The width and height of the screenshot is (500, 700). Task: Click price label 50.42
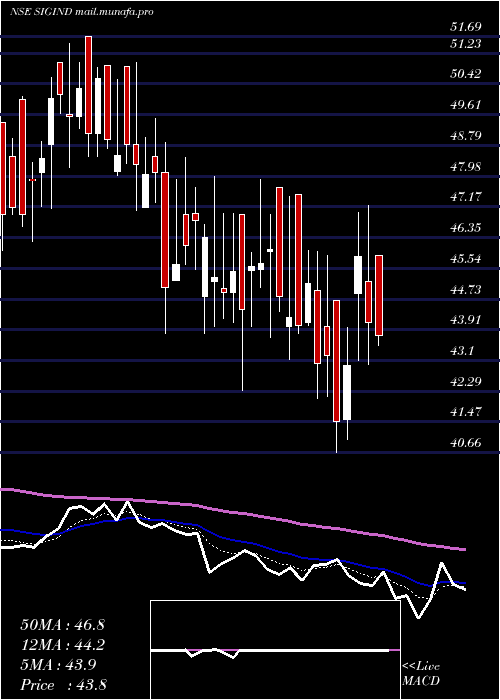pyautogui.click(x=466, y=74)
